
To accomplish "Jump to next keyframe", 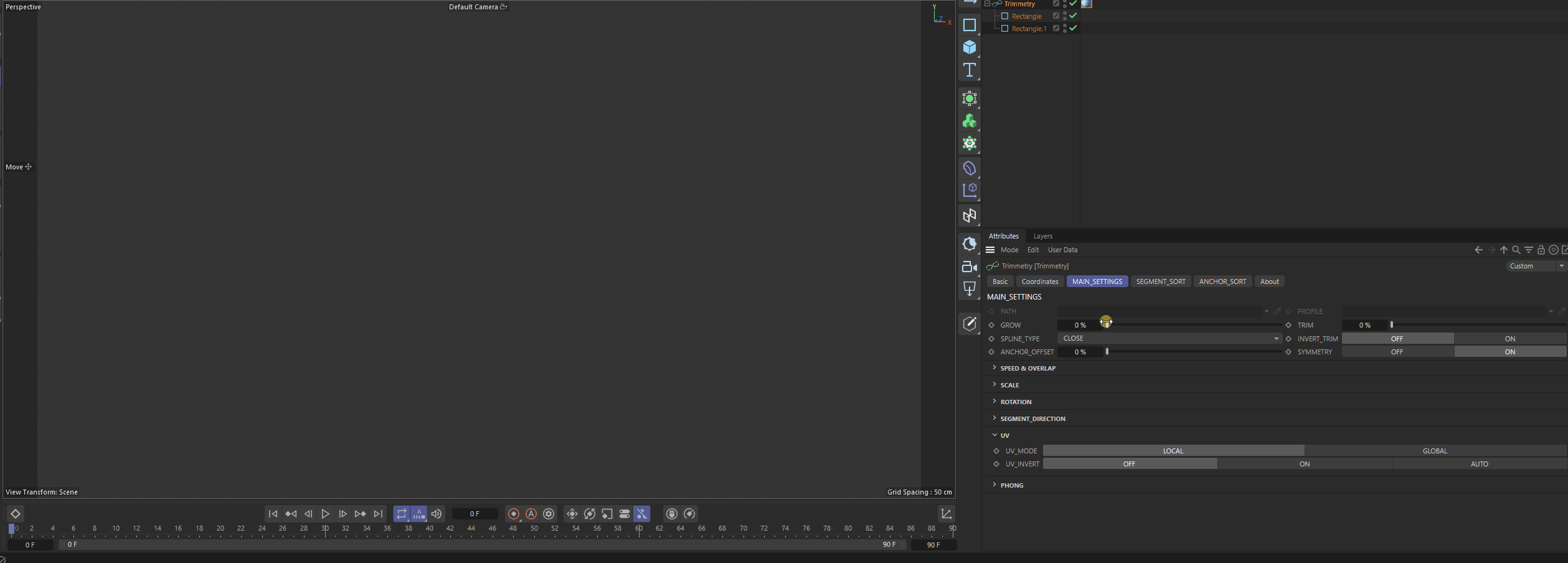I will [x=360, y=514].
